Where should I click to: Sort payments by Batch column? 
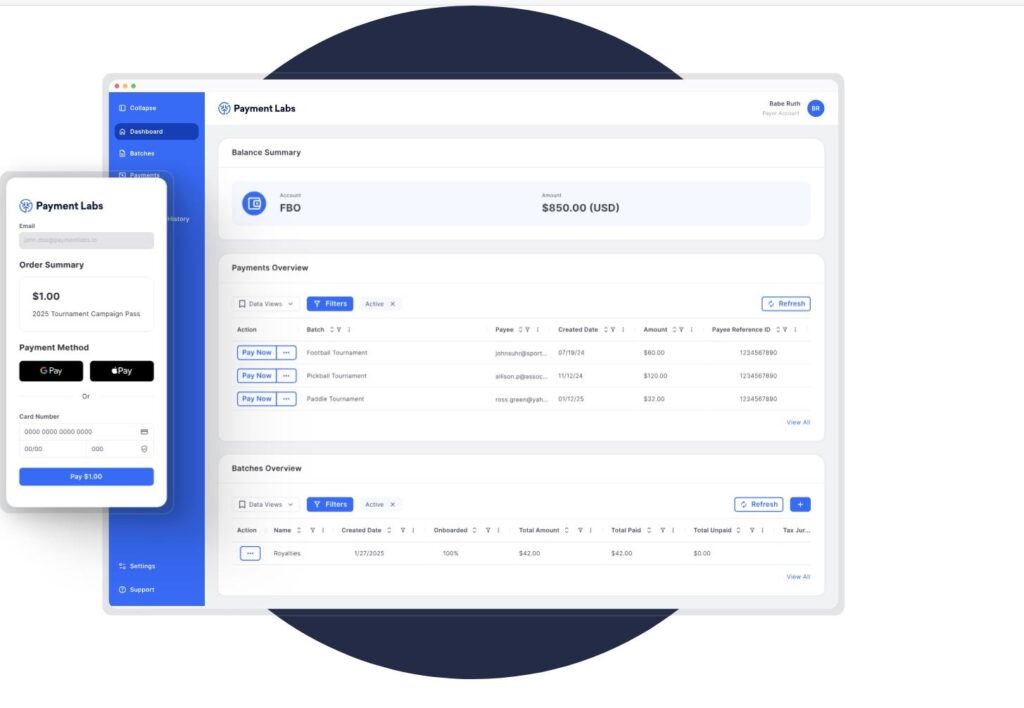(332, 330)
